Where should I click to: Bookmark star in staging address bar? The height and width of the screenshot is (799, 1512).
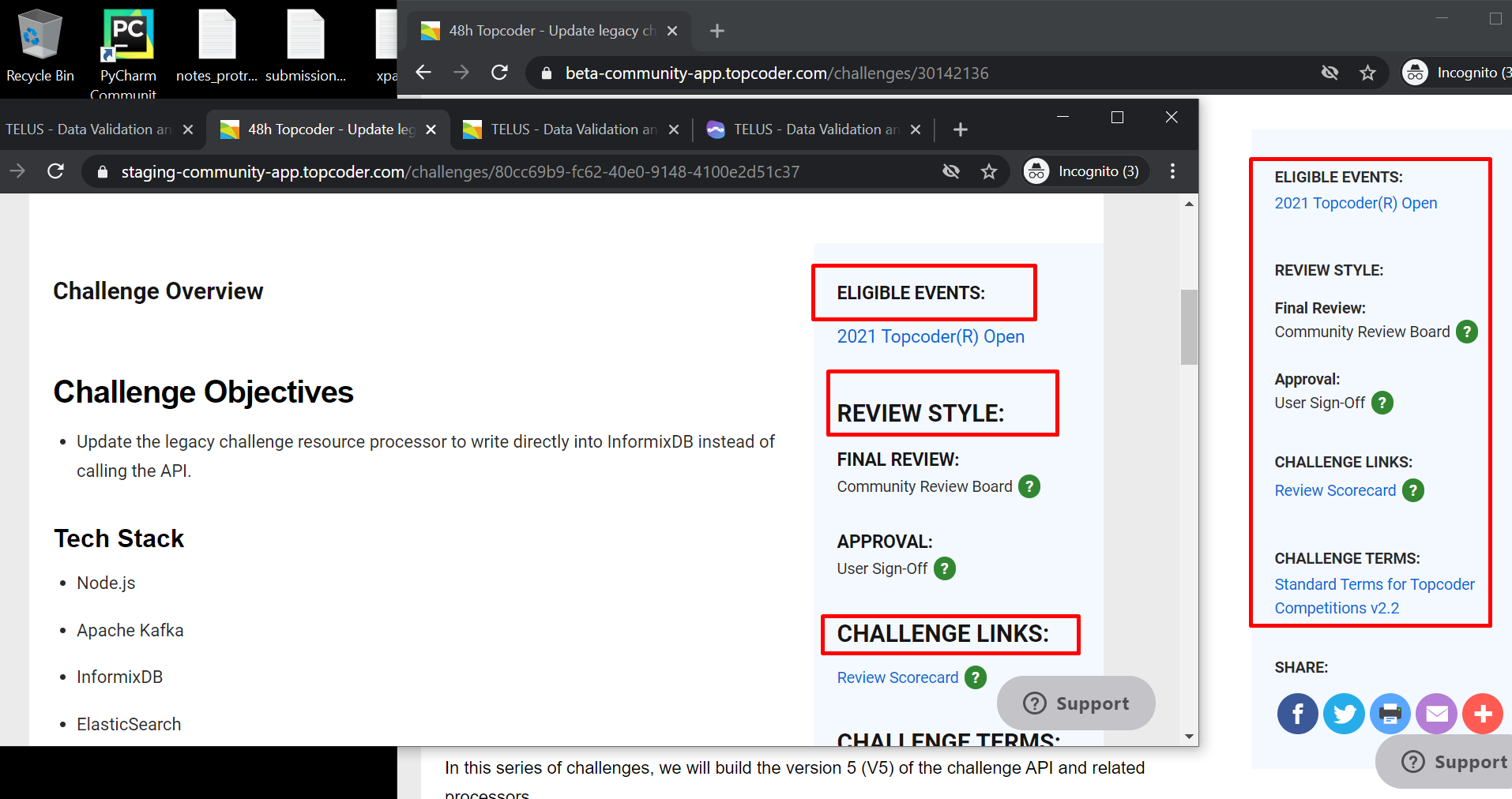(988, 171)
